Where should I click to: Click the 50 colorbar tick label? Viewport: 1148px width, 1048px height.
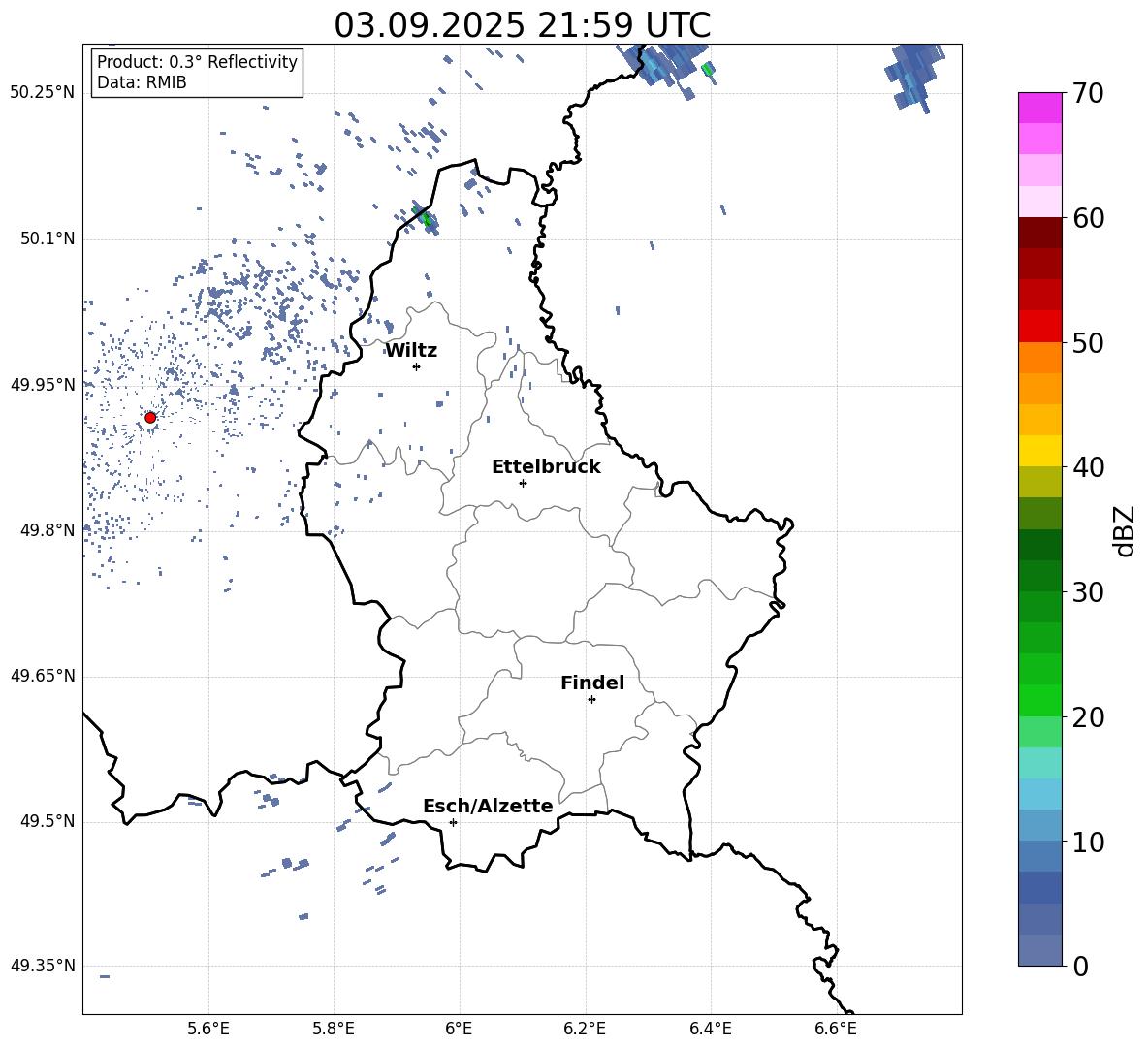[1088, 343]
